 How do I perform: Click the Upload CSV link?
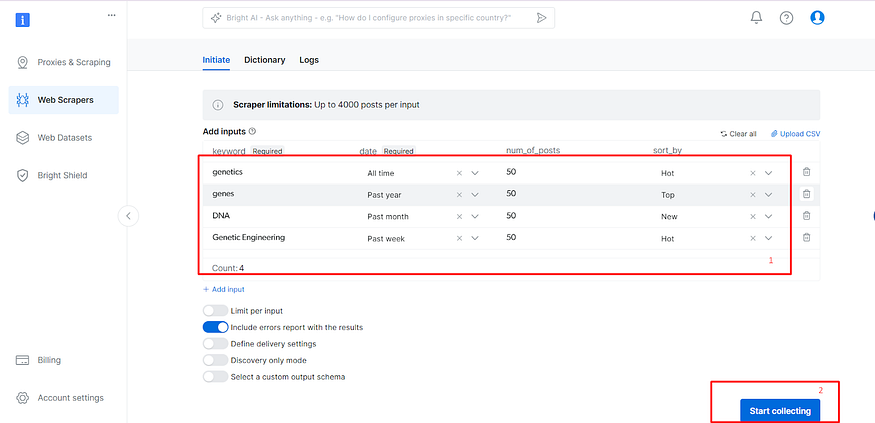tap(795, 134)
